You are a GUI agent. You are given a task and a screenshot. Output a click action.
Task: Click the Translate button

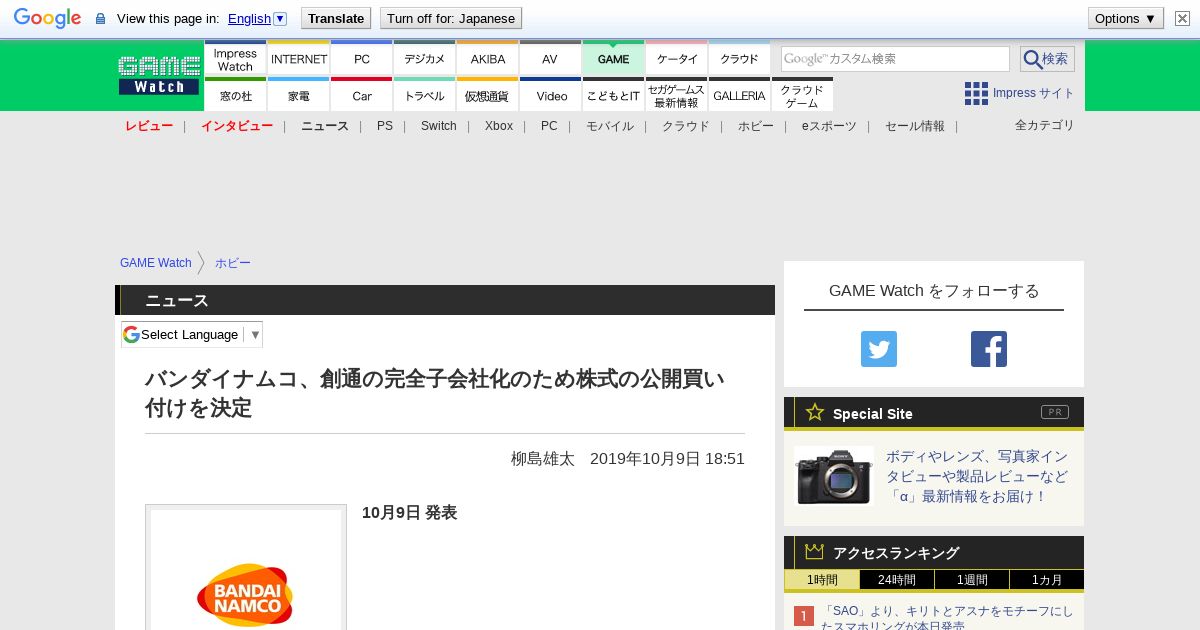click(336, 18)
